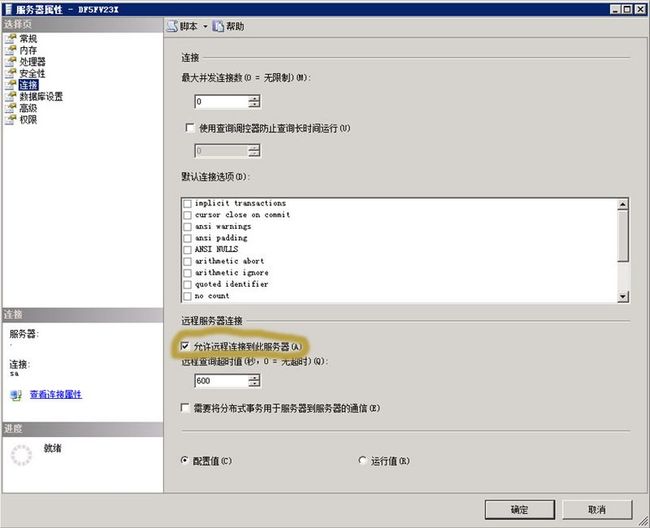Click the 高级 page icon
This screenshot has height=528, width=650.
[11, 108]
